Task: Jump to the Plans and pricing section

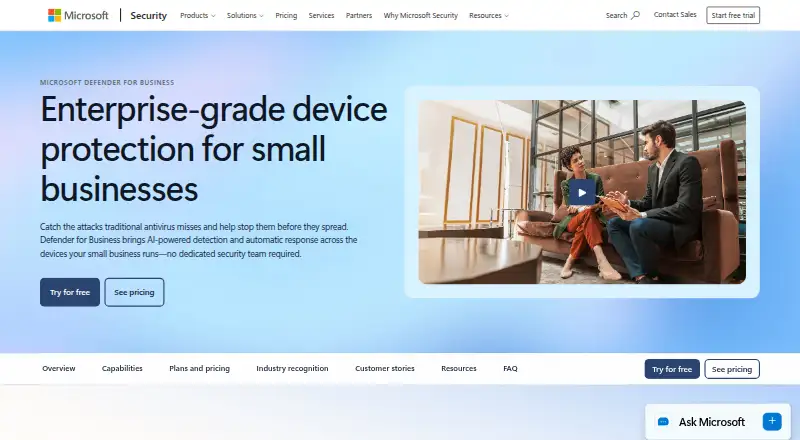Action: tap(199, 368)
